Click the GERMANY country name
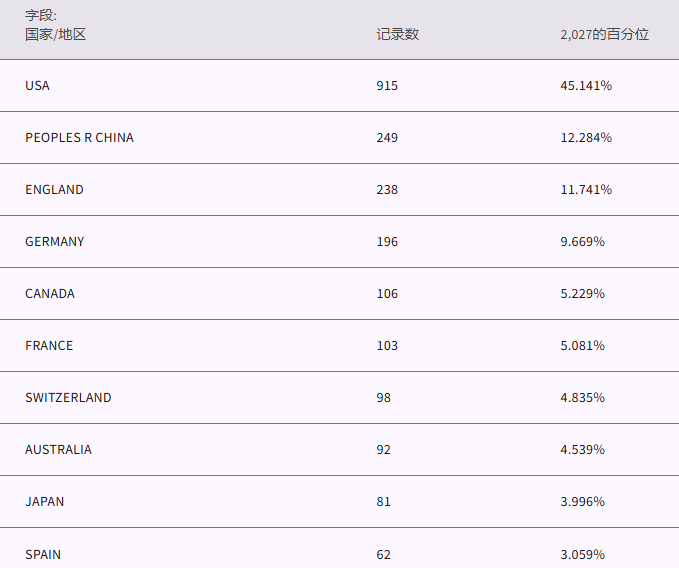Viewport: 679px width, 568px height. click(x=55, y=242)
